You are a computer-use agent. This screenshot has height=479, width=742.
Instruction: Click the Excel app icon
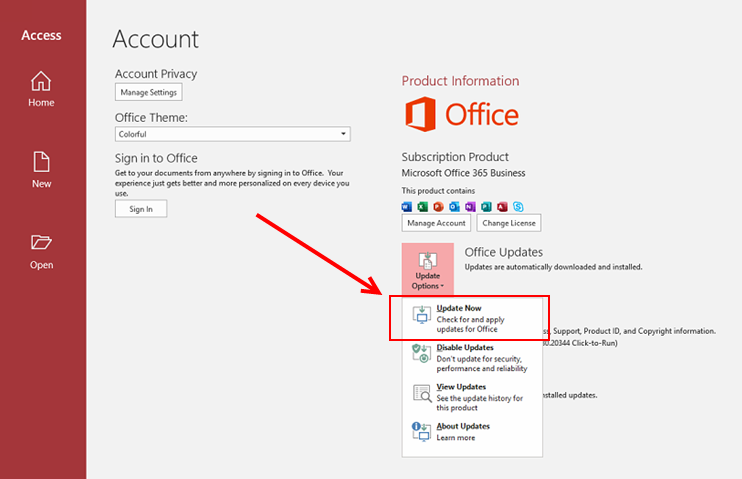[x=423, y=207]
